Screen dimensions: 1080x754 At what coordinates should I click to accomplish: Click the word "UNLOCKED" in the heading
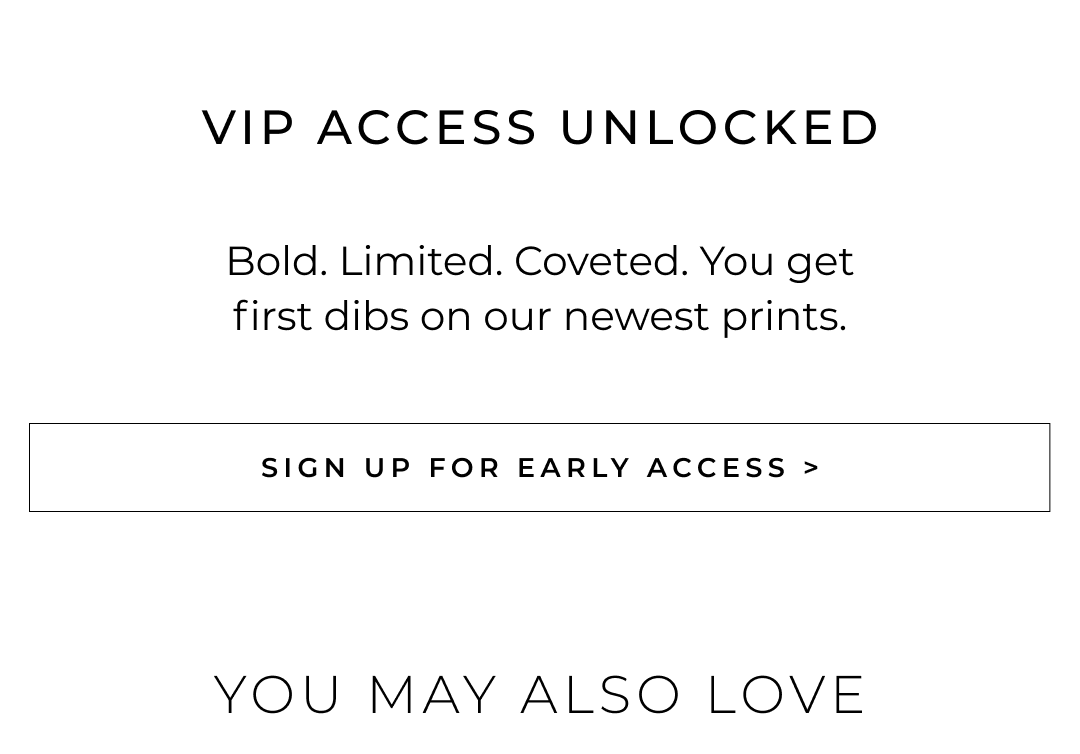719,128
